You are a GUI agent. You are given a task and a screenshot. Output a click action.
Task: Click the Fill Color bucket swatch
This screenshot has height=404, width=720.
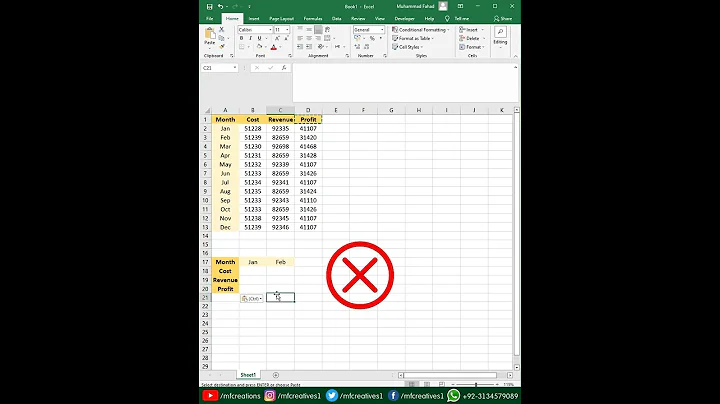259,47
